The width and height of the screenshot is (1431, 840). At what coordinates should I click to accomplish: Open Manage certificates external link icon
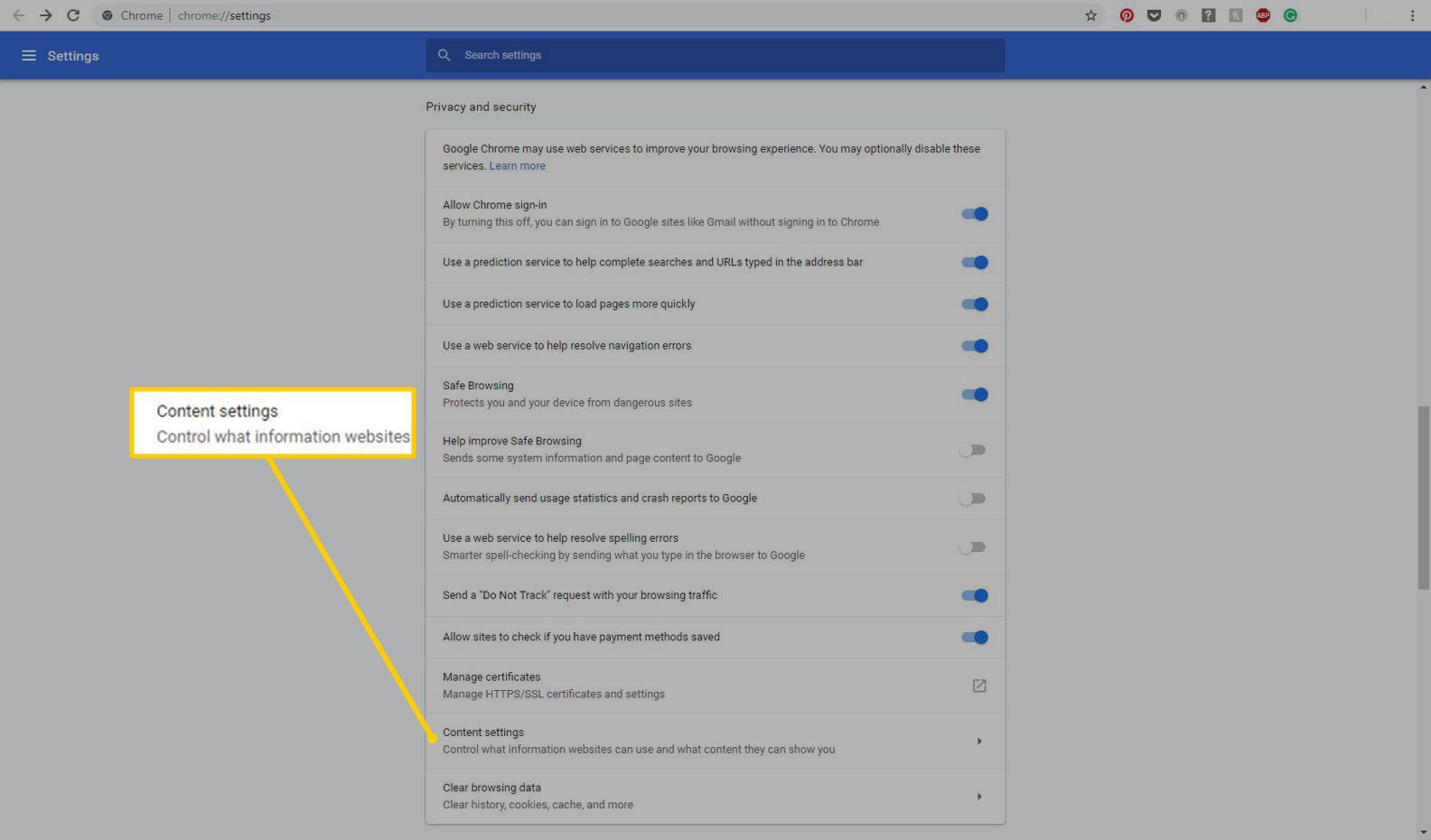click(979, 686)
